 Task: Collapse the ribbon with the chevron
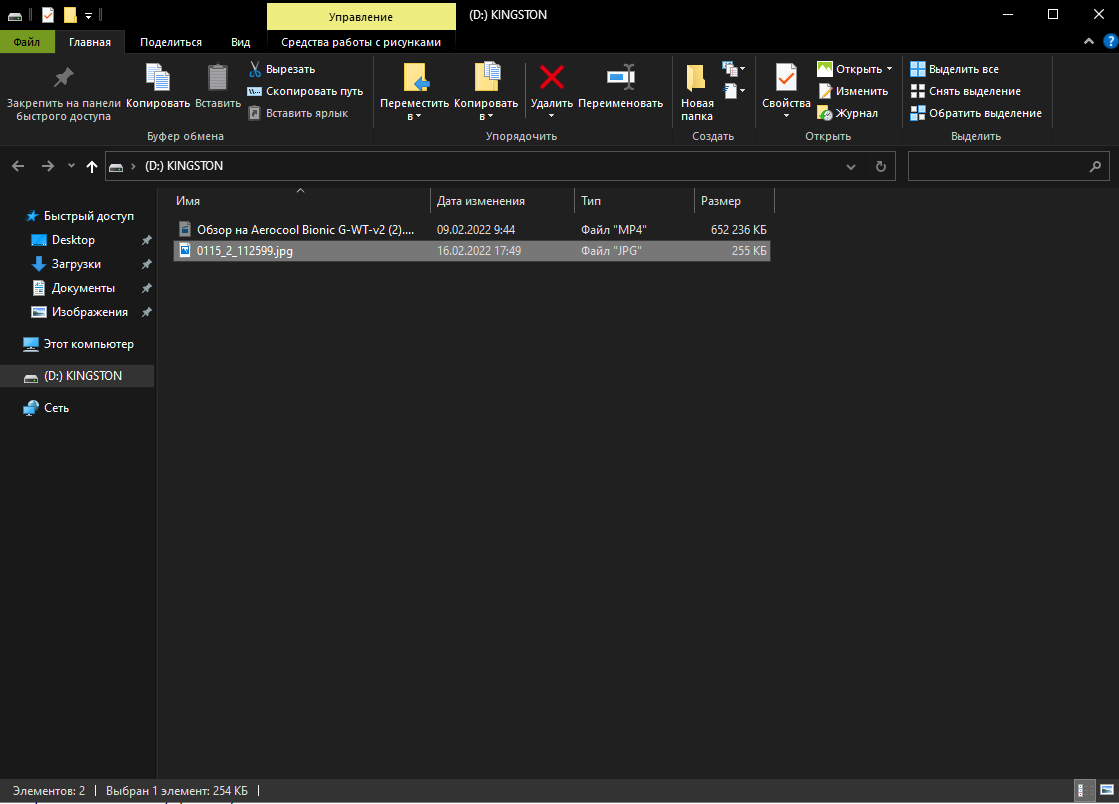[x=1089, y=41]
